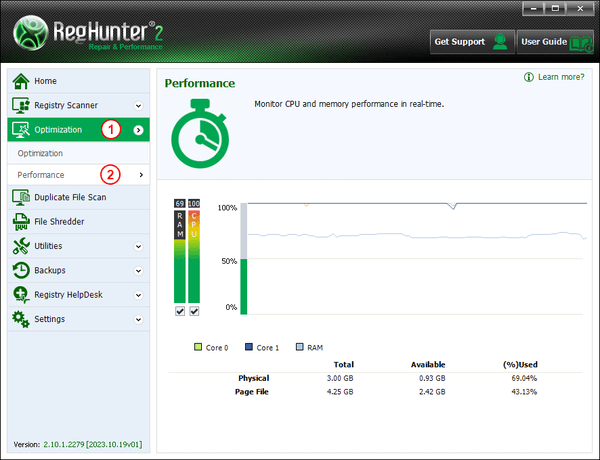Open the Get Support button
600x460 pixels.
coord(471,42)
